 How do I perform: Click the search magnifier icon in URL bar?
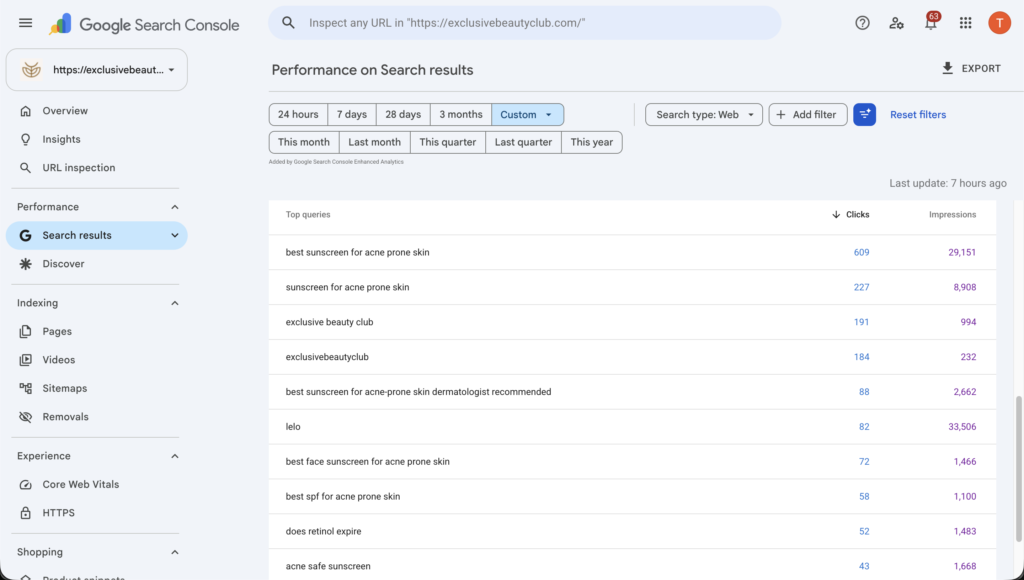pyautogui.click(x=288, y=23)
